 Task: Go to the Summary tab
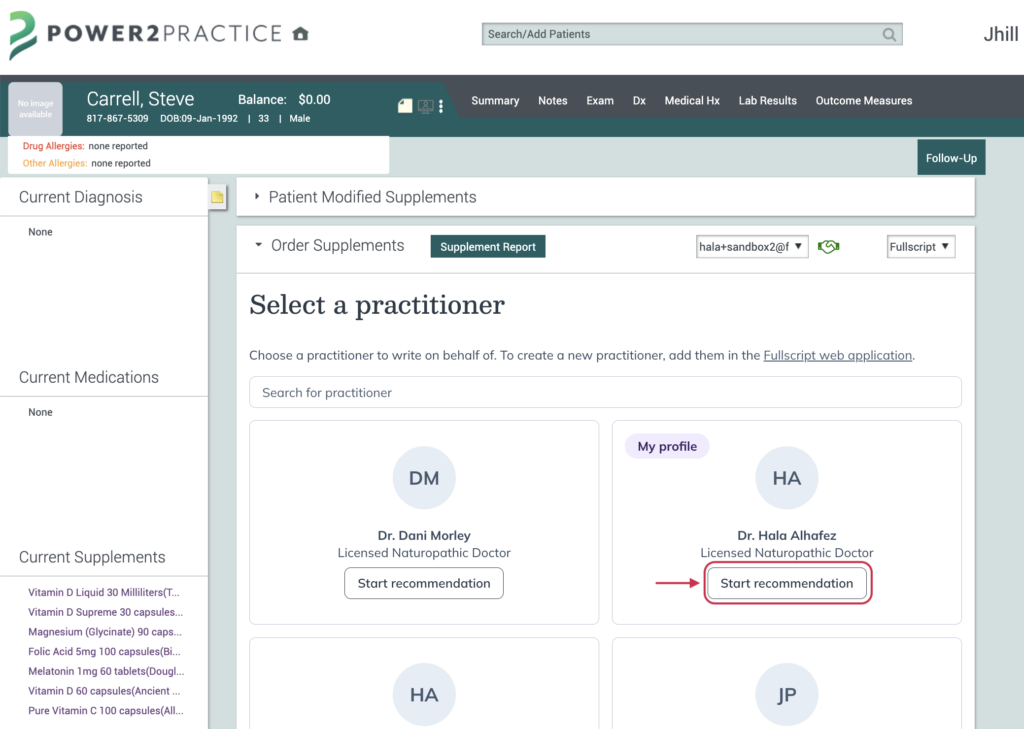point(495,101)
